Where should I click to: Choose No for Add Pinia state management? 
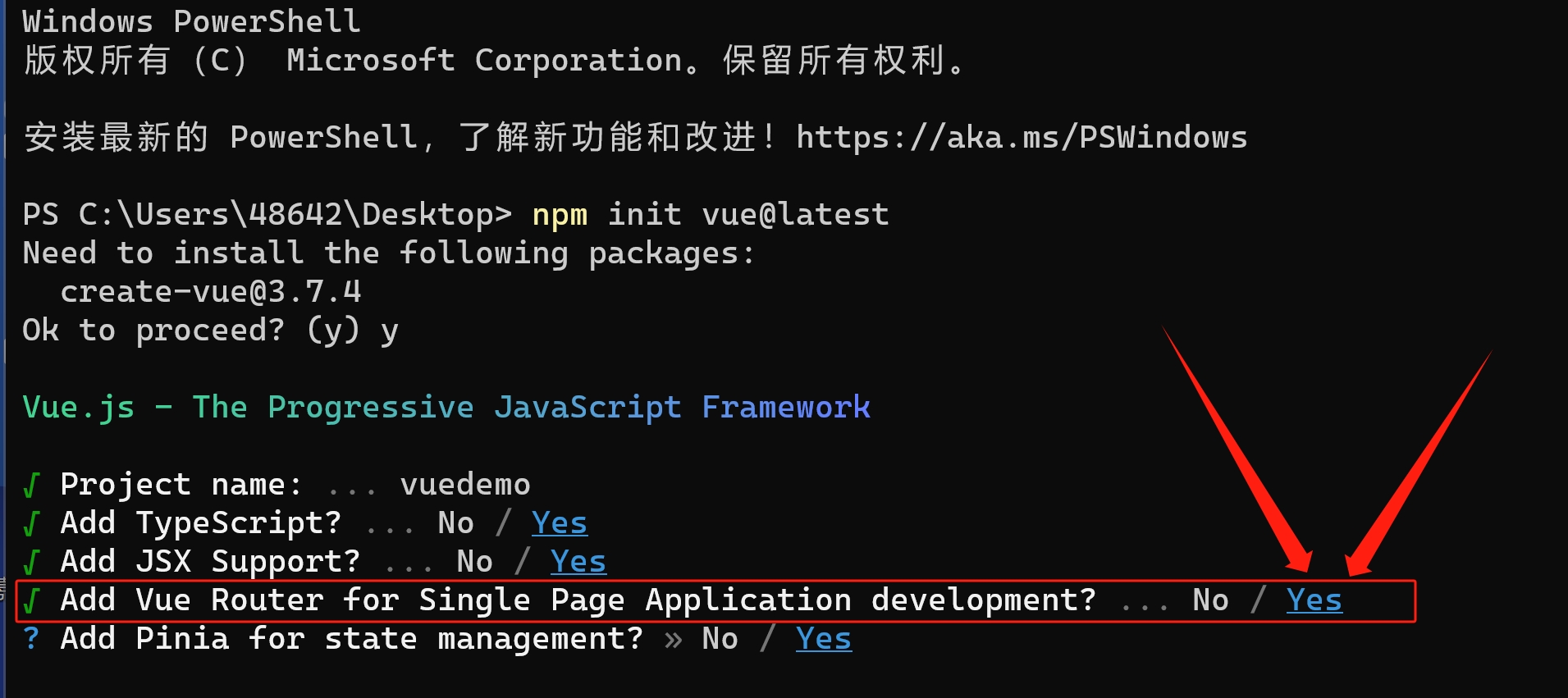tap(720, 639)
